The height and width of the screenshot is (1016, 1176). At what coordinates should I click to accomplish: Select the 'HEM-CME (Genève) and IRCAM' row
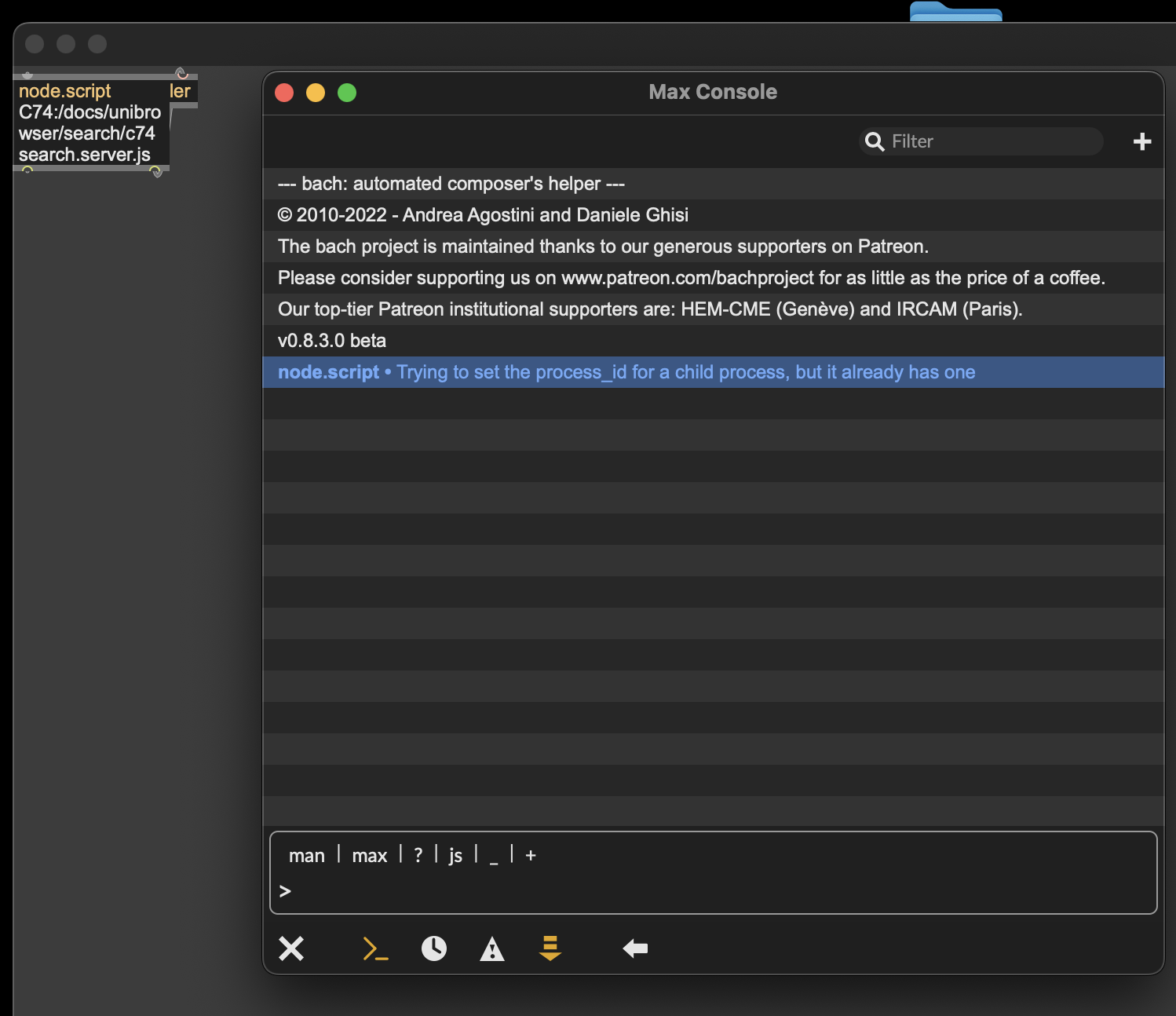point(714,309)
